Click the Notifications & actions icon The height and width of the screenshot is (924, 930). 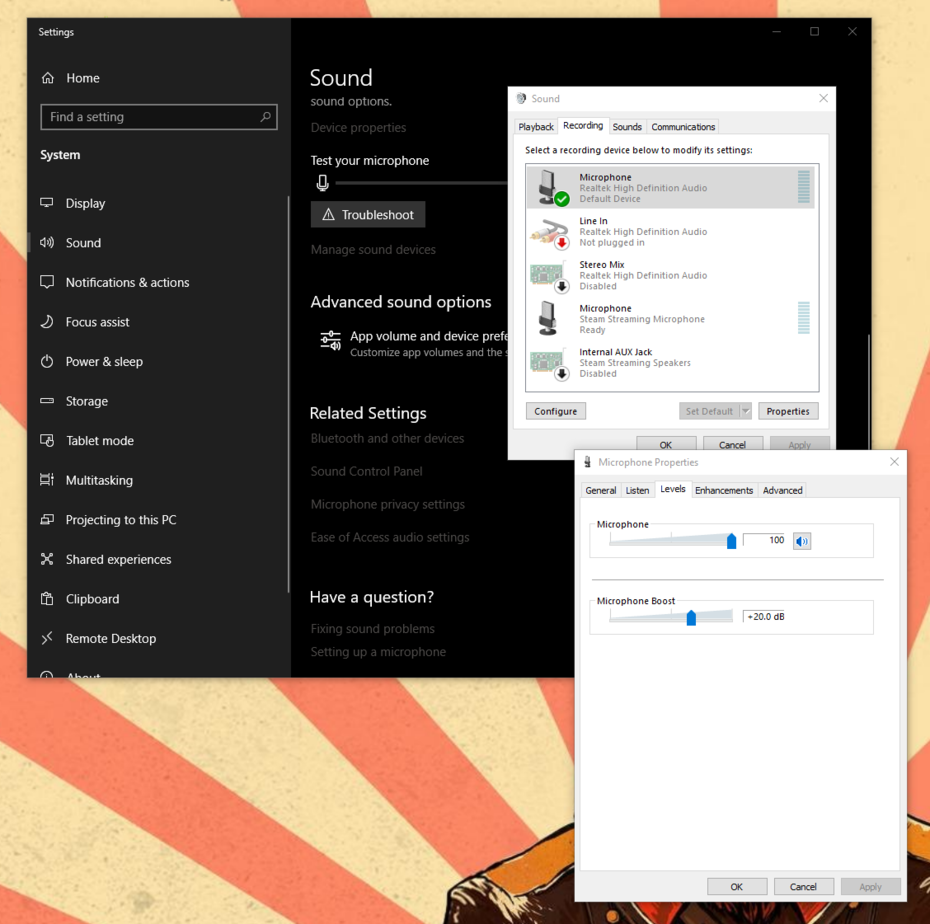click(47, 282)
